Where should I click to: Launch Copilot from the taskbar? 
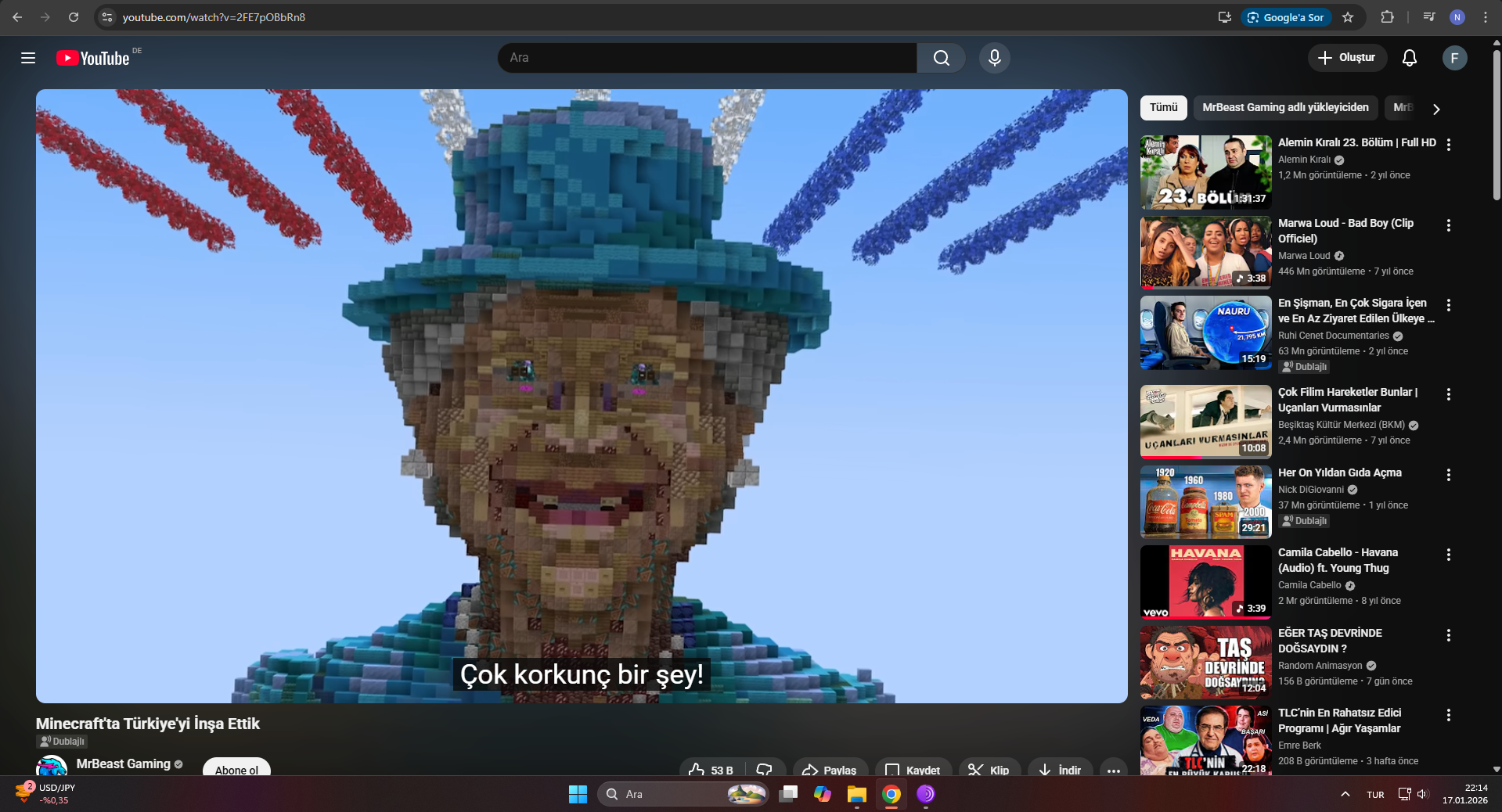pyautogui.click(x=822, y=794)
